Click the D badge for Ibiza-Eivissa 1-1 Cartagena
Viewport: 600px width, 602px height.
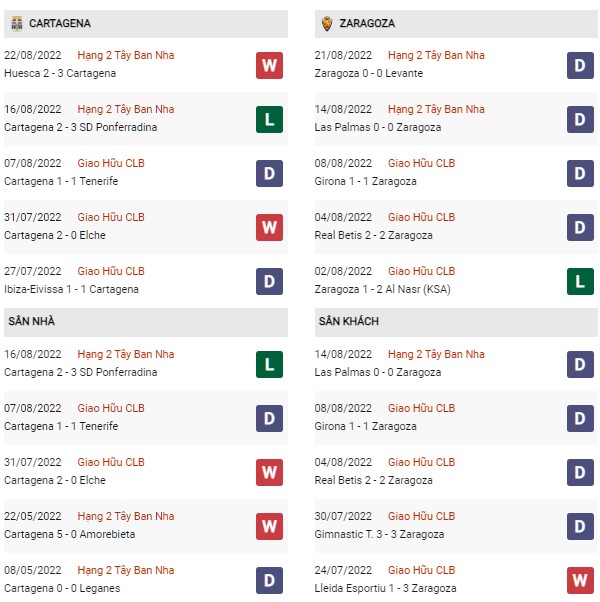click(269, 281)
